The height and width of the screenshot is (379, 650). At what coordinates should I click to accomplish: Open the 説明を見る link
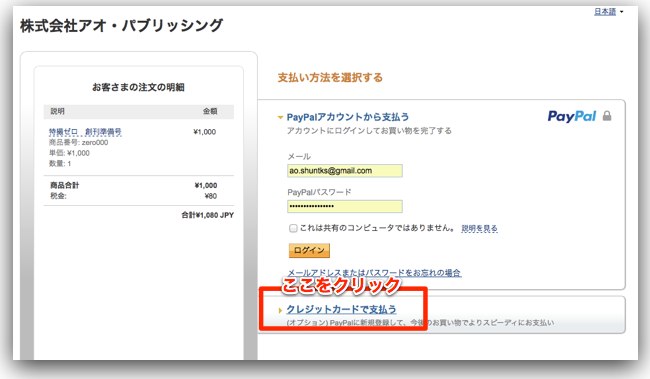click(479, 228)
